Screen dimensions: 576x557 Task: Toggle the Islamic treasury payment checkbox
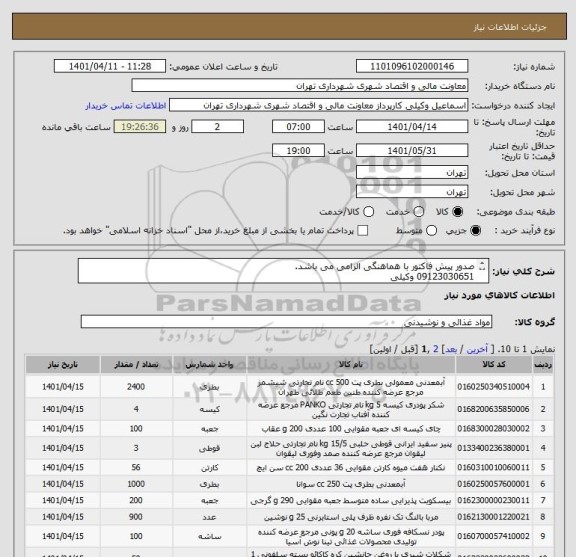363,231
